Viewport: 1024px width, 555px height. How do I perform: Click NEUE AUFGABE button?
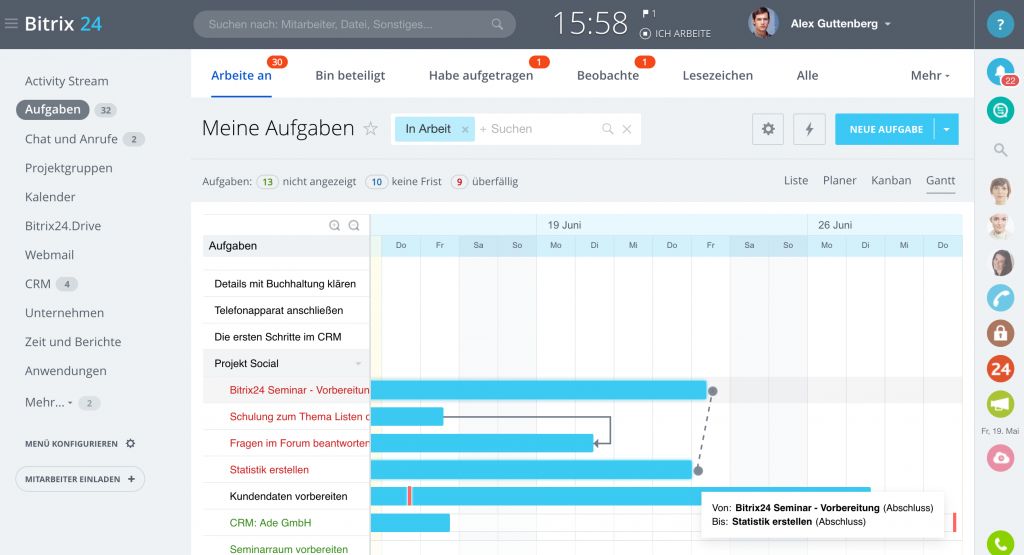tap(886, 129)
